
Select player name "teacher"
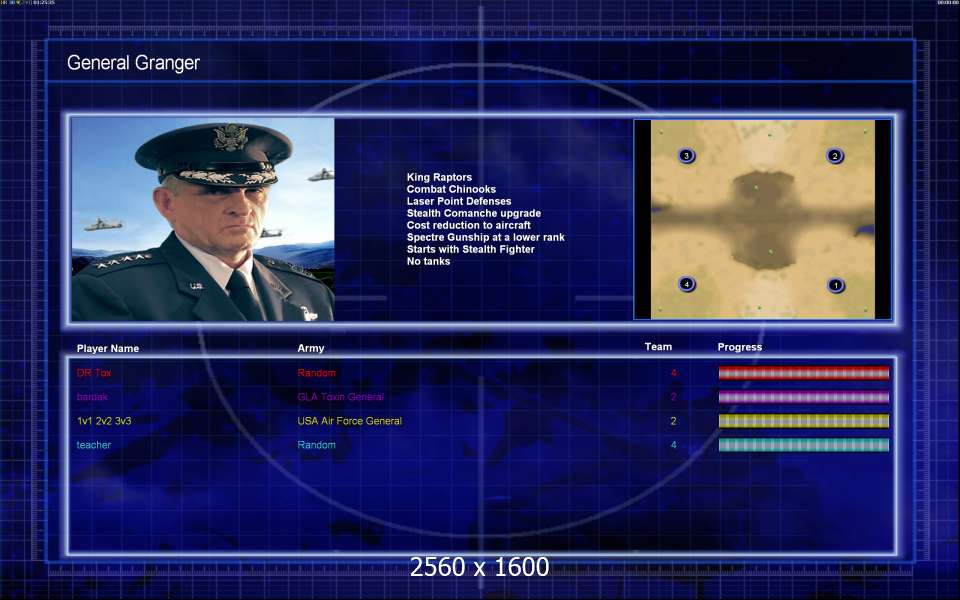(x=94, y=445)
